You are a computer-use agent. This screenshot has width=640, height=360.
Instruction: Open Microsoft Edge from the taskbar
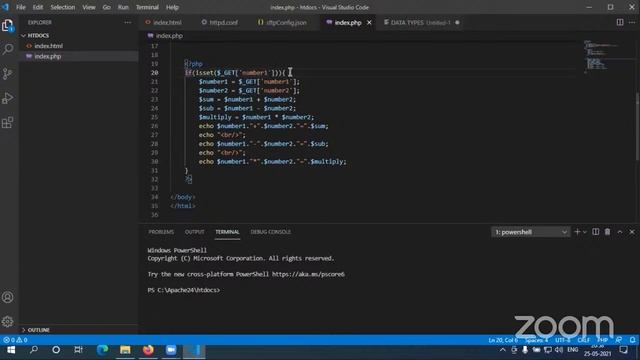pyautogui.click(x=102, y=350)
